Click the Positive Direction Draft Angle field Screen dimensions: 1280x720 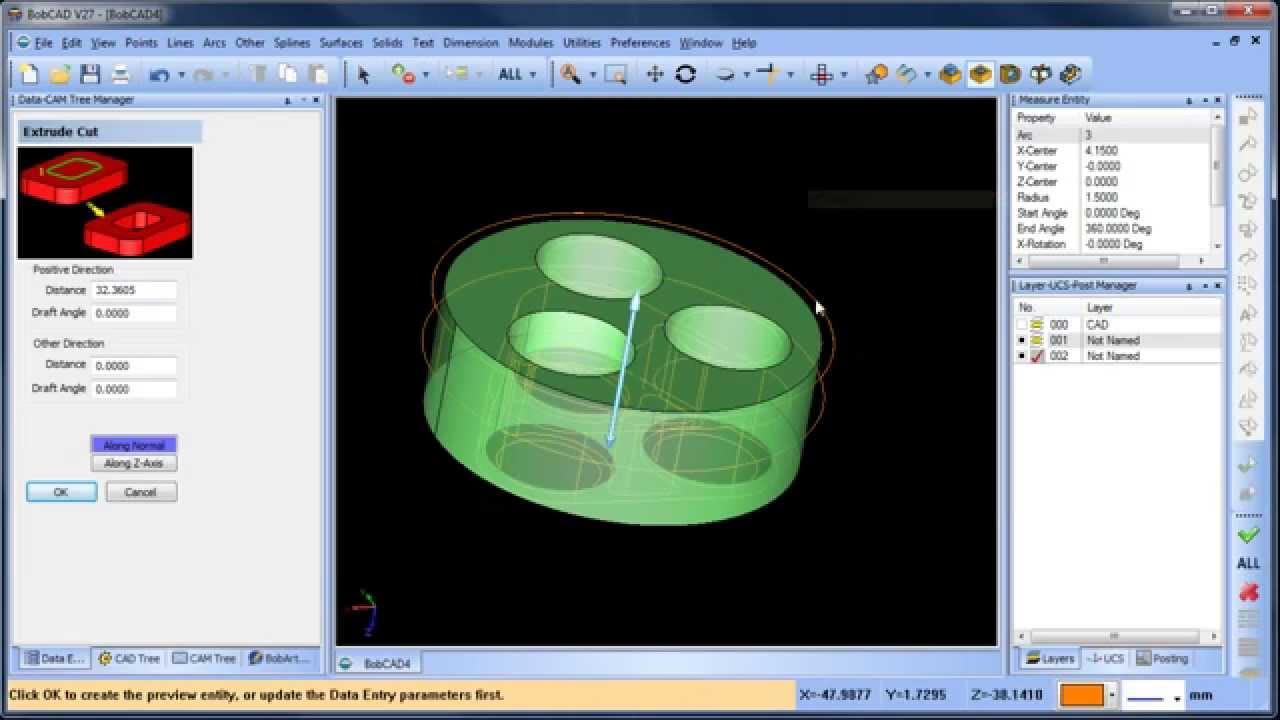click(x=134, y=313)
